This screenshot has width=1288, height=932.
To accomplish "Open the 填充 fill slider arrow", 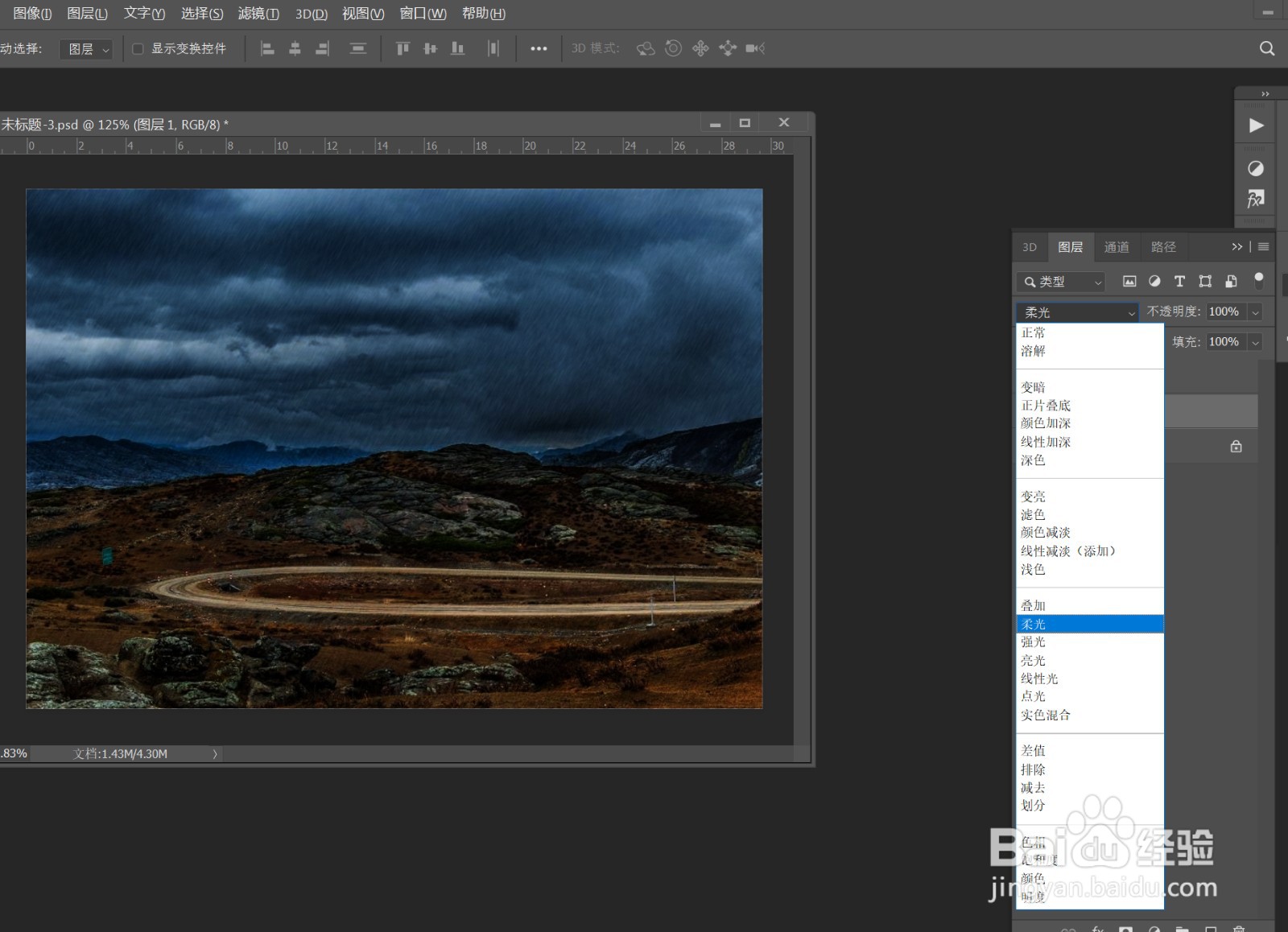I will (x=1255, y=342).
